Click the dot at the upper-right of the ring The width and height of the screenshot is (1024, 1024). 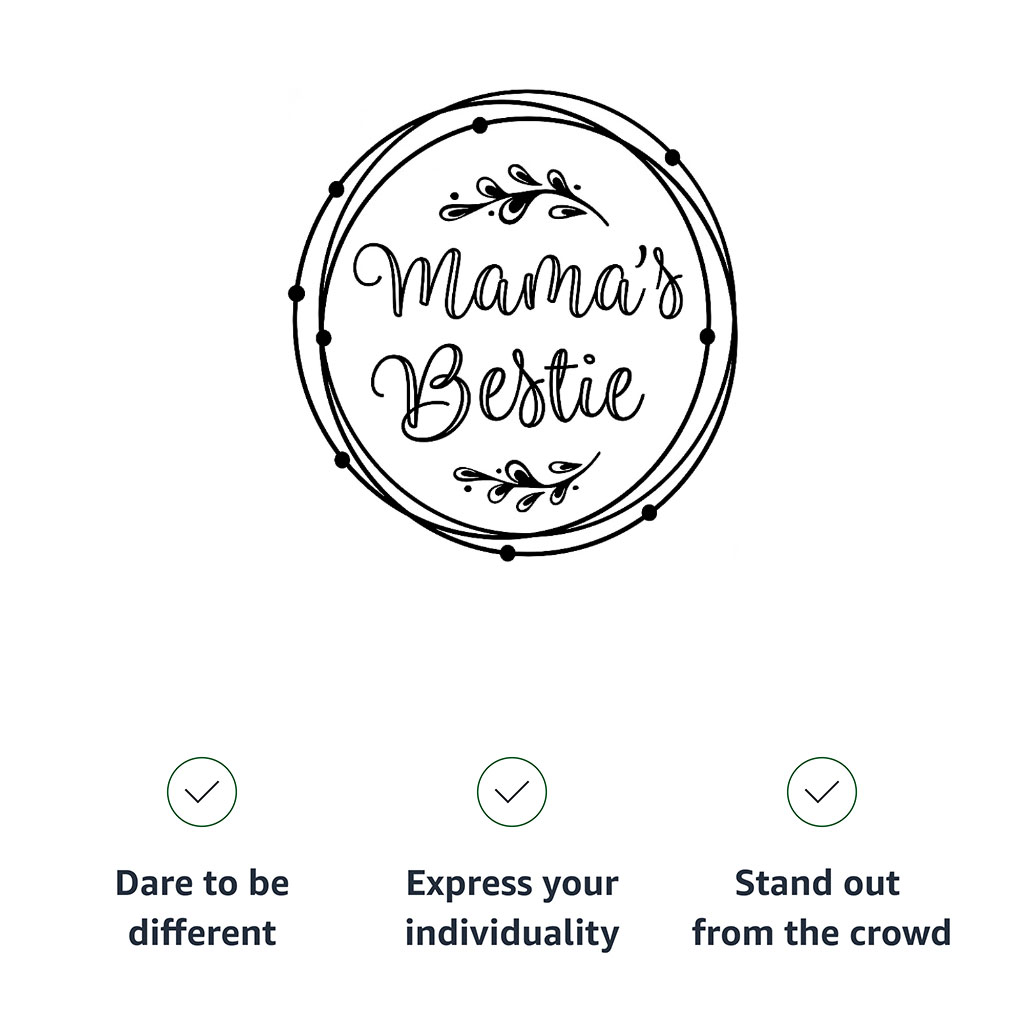point(672,157)
